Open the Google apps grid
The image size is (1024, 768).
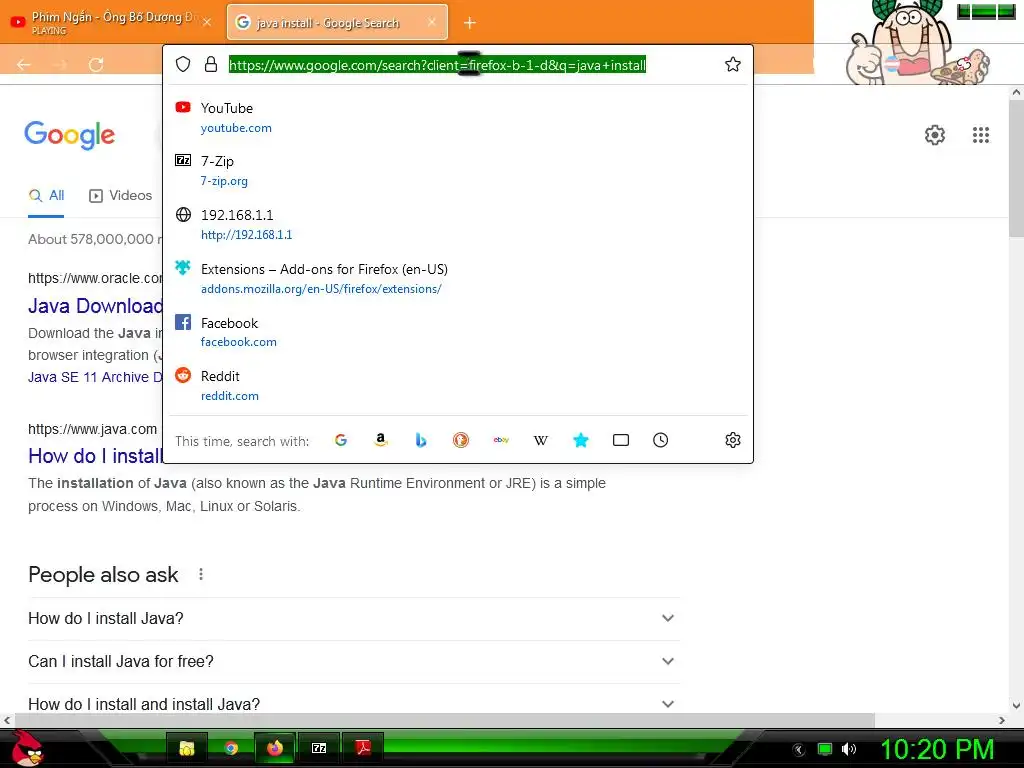981,135
